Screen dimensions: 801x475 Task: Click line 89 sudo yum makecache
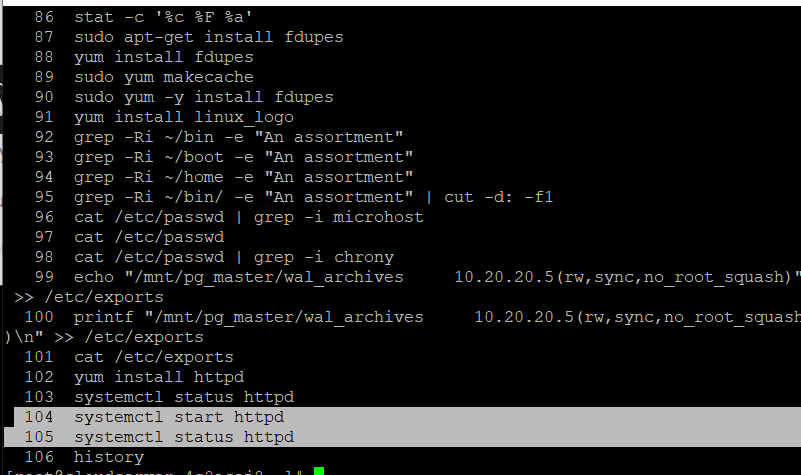[x=163, y=77]
